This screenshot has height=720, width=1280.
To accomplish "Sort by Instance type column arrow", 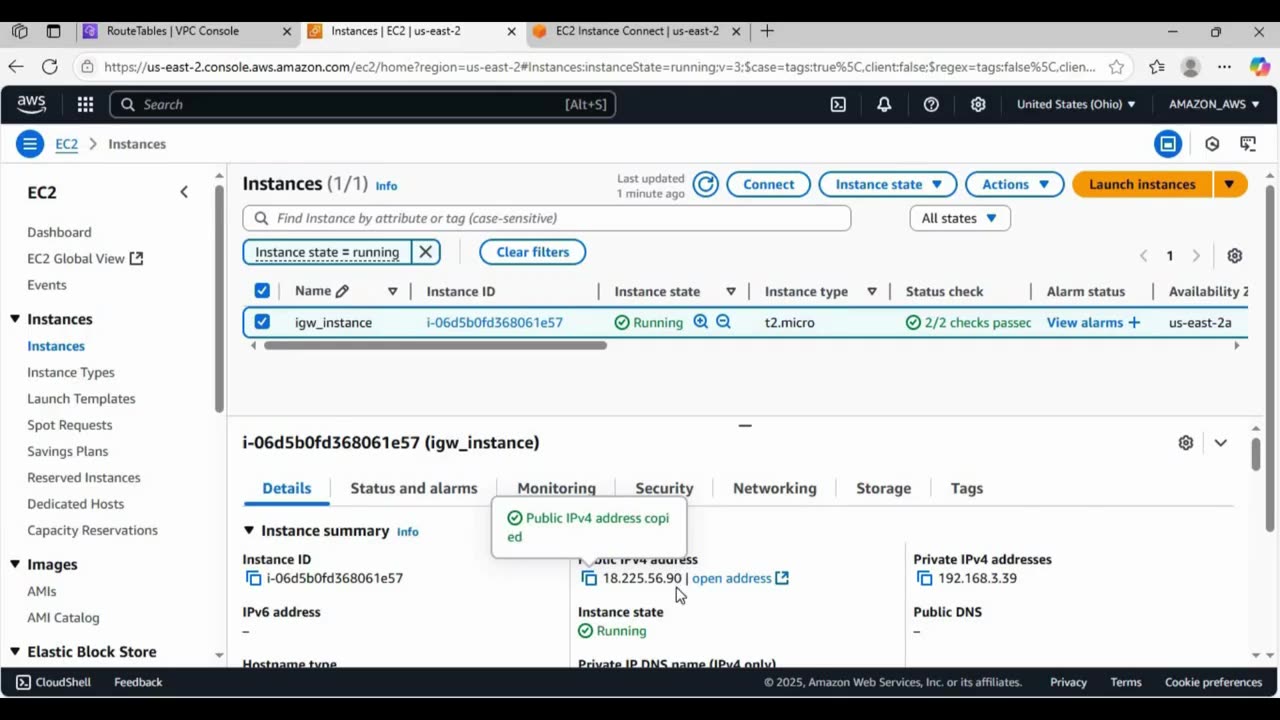I will 872,291.
